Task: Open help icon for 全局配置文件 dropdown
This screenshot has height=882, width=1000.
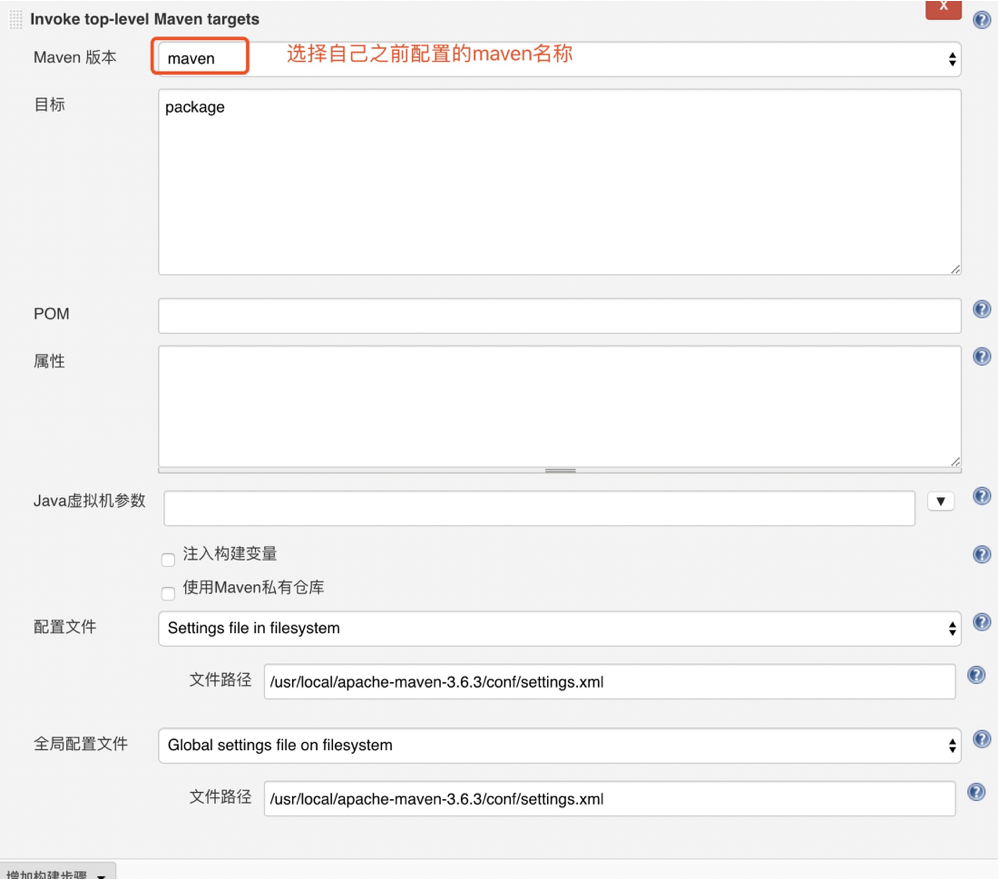Action: tap(983, 740)
